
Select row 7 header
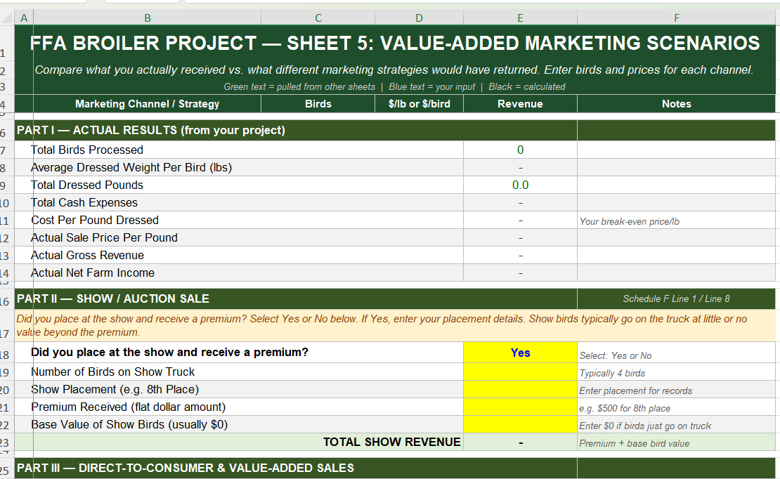pyautogui.click(x=5, y=150)
